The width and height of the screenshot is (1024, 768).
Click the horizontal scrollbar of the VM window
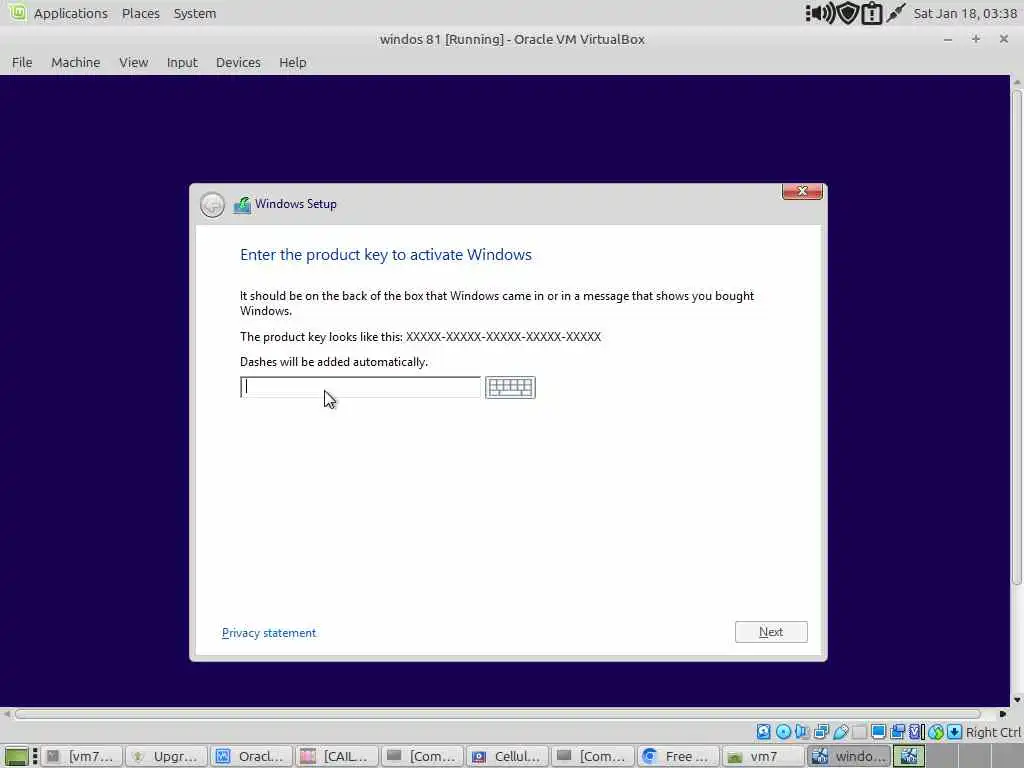498,714
